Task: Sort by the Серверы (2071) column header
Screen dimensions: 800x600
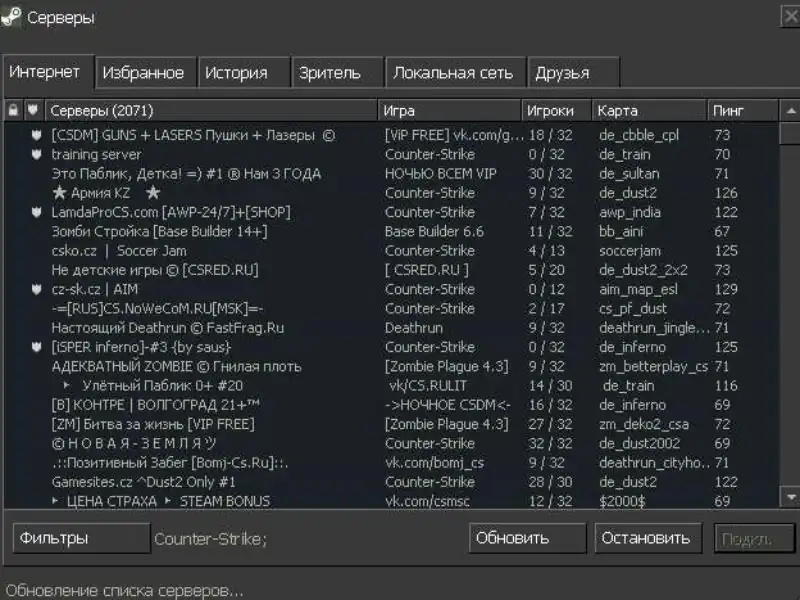Action: tap(211, 111)
